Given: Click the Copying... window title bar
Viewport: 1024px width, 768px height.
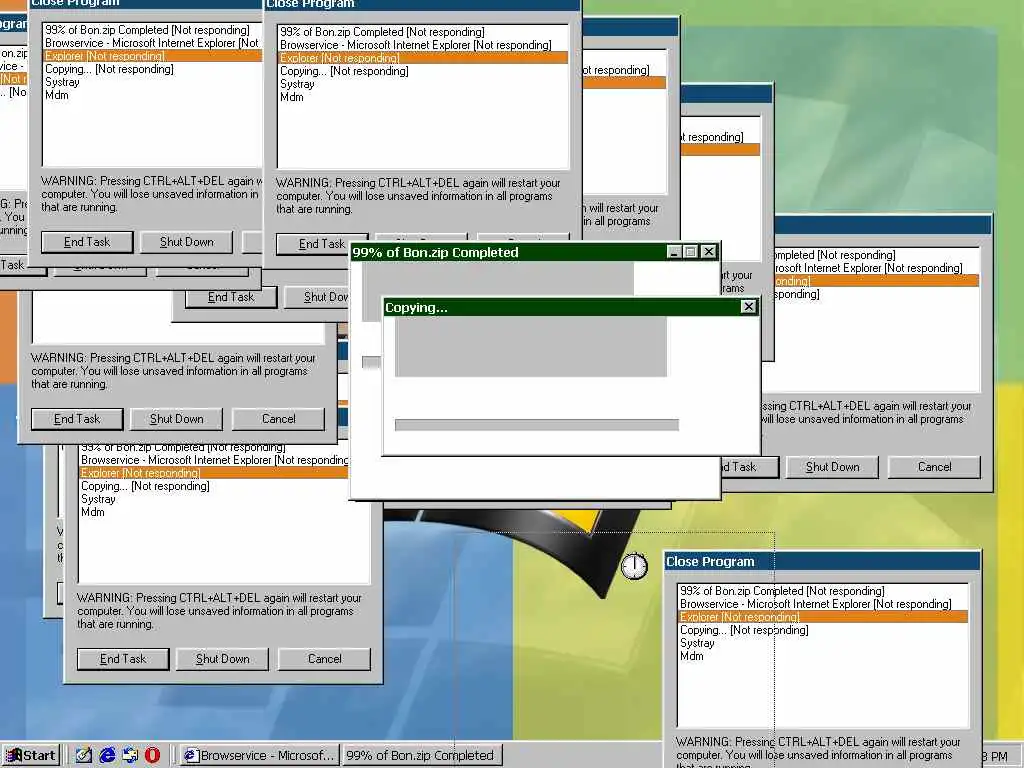Looking at the screenshot, I should pos(562,307).
